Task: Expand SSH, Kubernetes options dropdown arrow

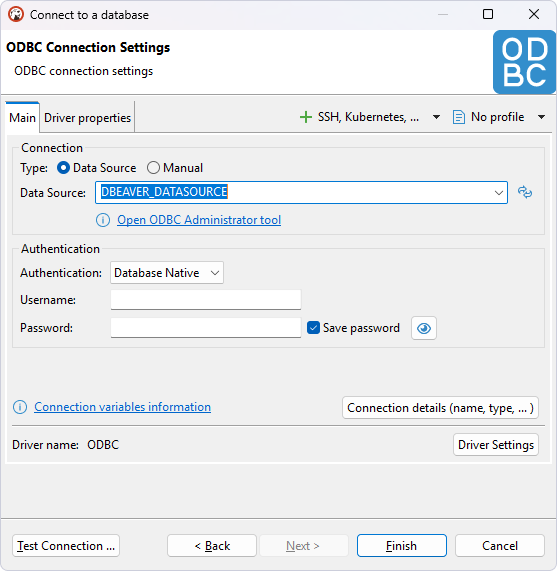Action: pos(436,117)
